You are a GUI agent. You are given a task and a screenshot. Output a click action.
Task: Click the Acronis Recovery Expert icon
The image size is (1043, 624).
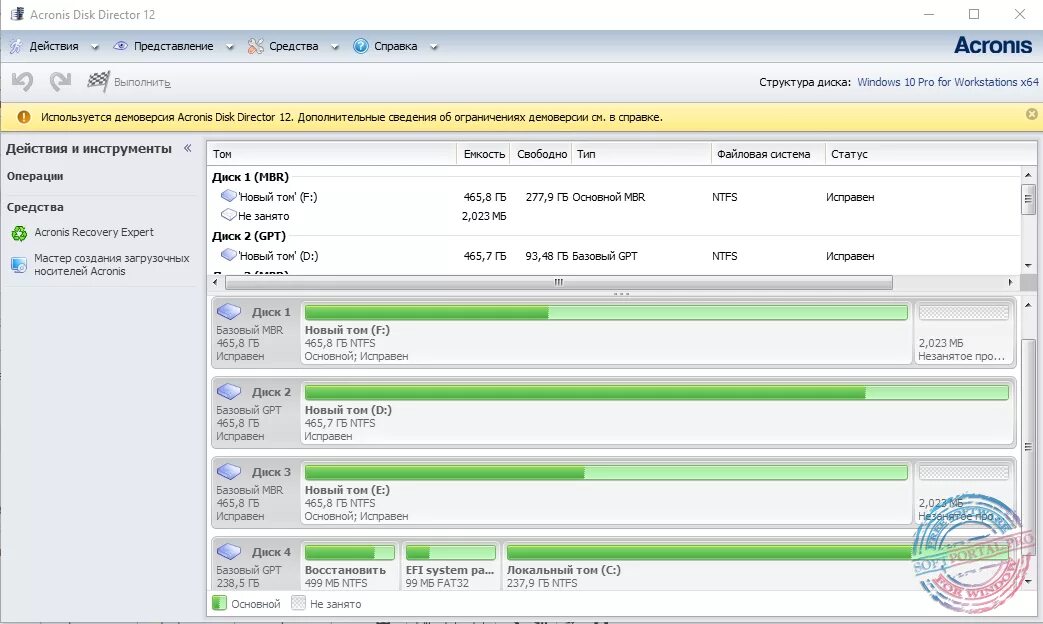pos(19,233)
